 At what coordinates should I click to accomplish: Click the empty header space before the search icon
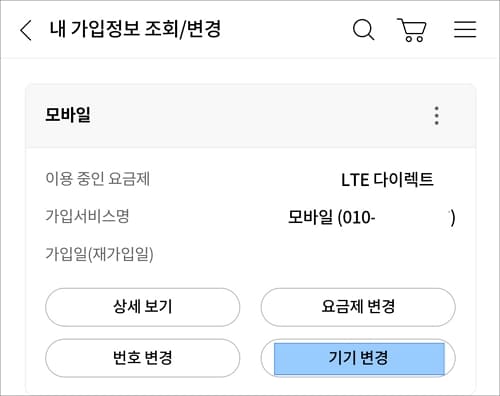tap(287, 29)
